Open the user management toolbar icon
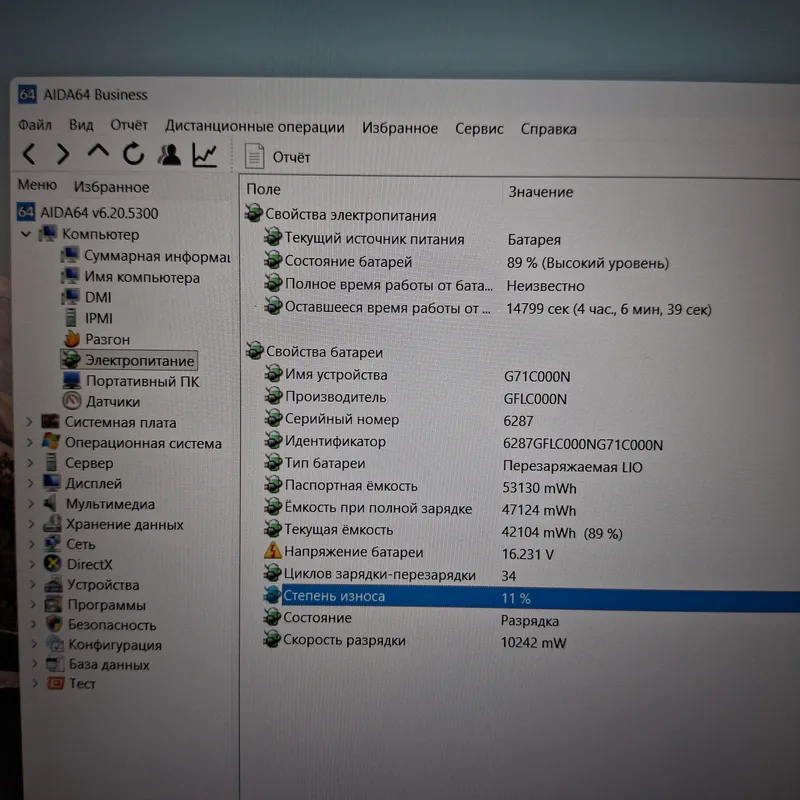The width and height of the screenshot is (800, 800). tap(169, 155)
